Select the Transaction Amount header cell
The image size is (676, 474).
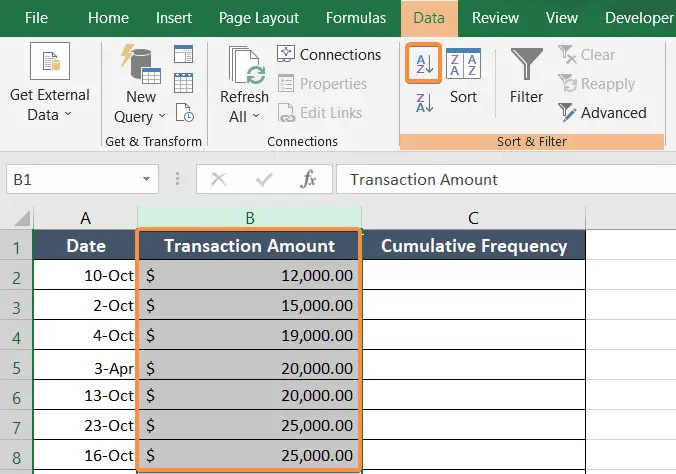pos(250,245)
